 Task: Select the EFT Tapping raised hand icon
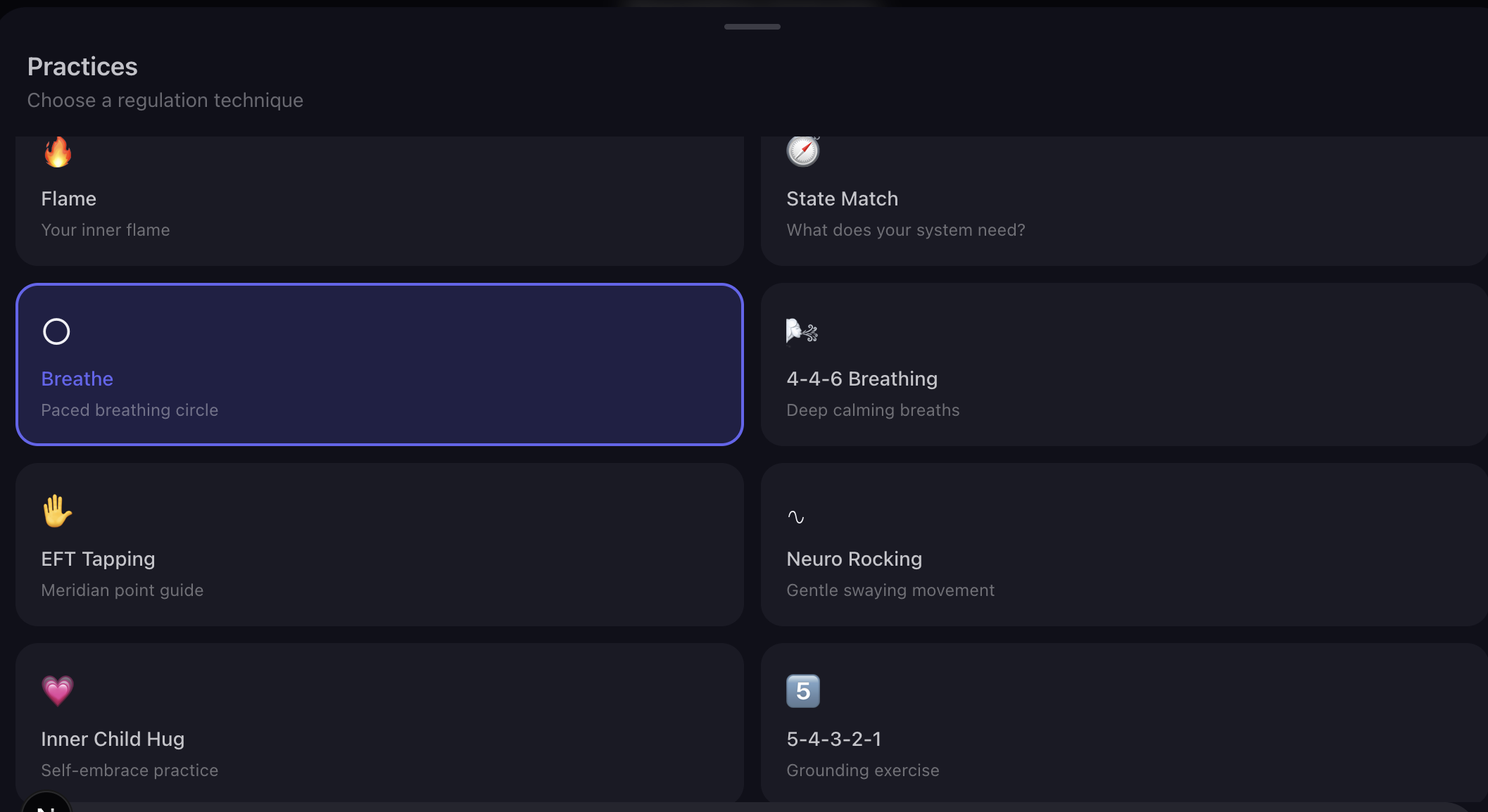click(57, 512)
